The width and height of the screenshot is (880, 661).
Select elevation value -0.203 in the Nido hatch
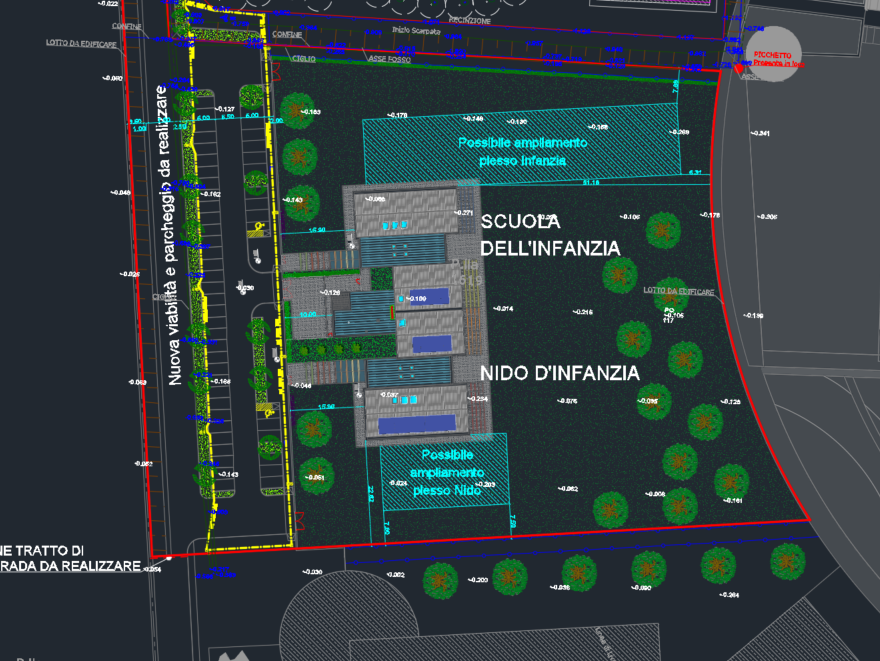click(x=485, y=484)
